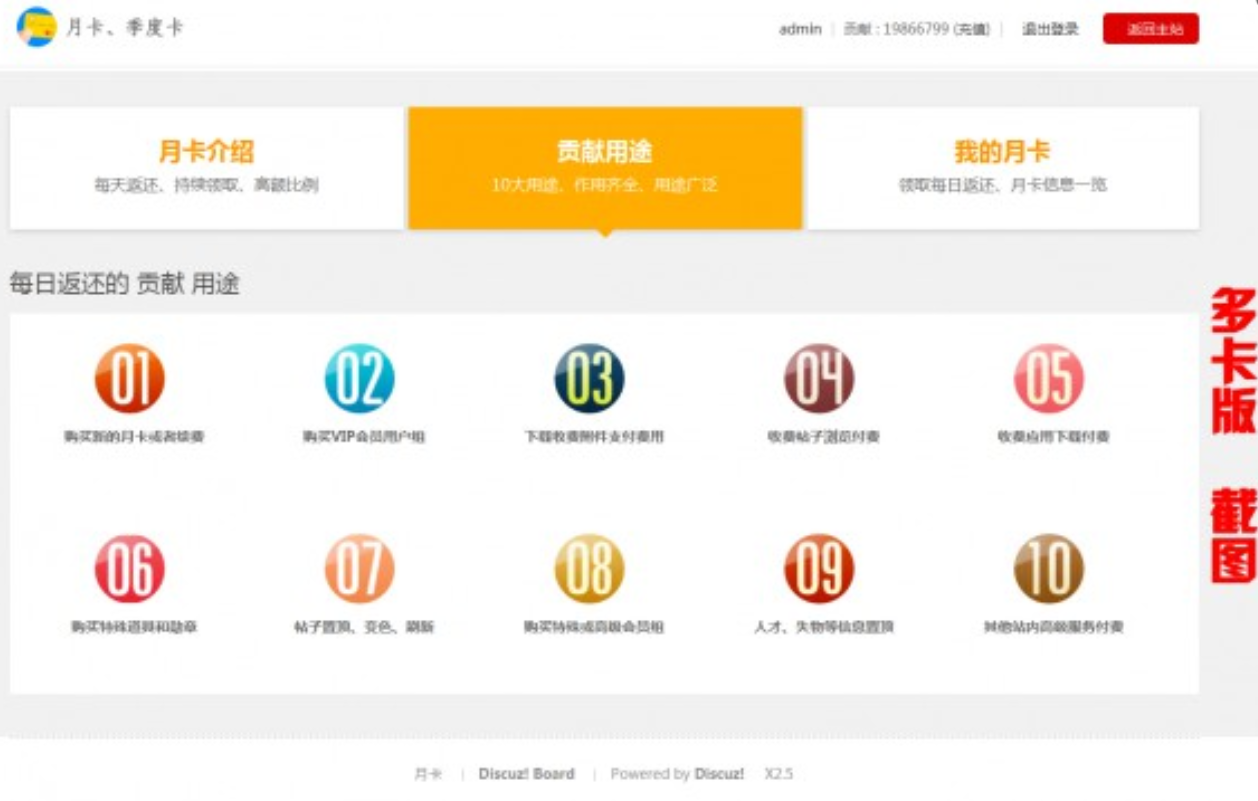Viewport: 1258px width, 801px height.
Task: Open the 我的月卡 tab
Action: pyautogui.click(x=1003, y=168)
